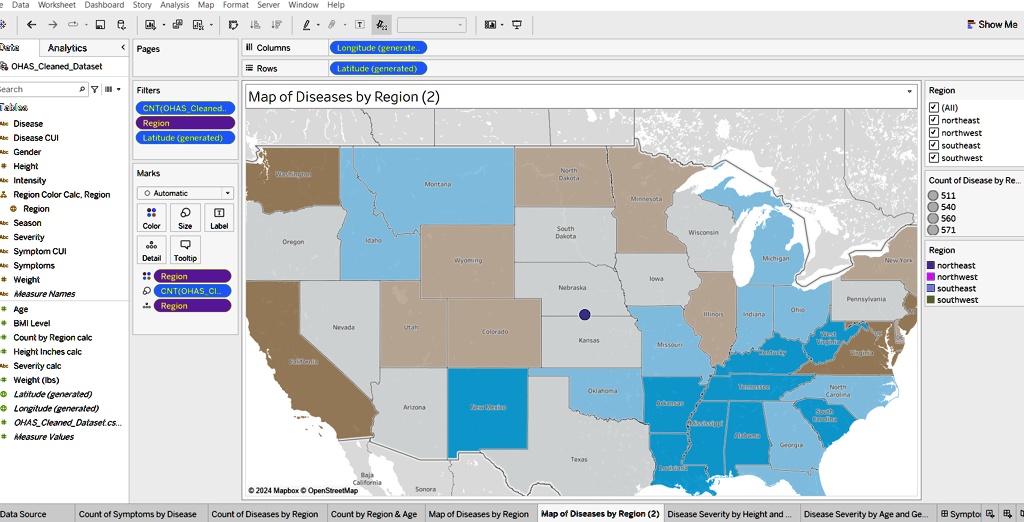Click the Size button in Marks card
1024x522 pixels.
185,218
